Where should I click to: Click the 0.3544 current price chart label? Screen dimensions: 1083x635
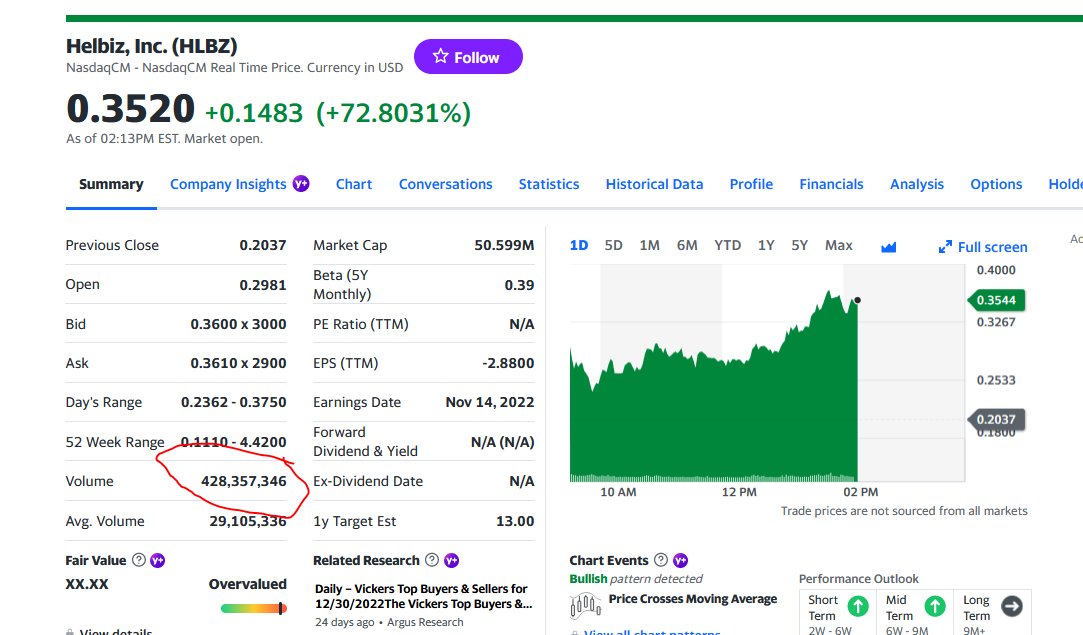996,301
